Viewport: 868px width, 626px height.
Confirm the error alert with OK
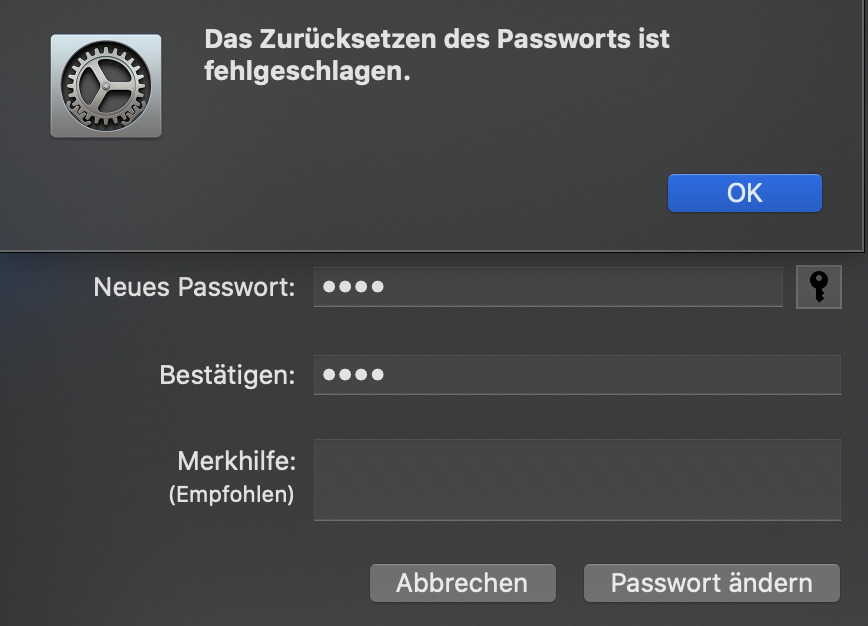pyautogui.click(x=744, y=193)
